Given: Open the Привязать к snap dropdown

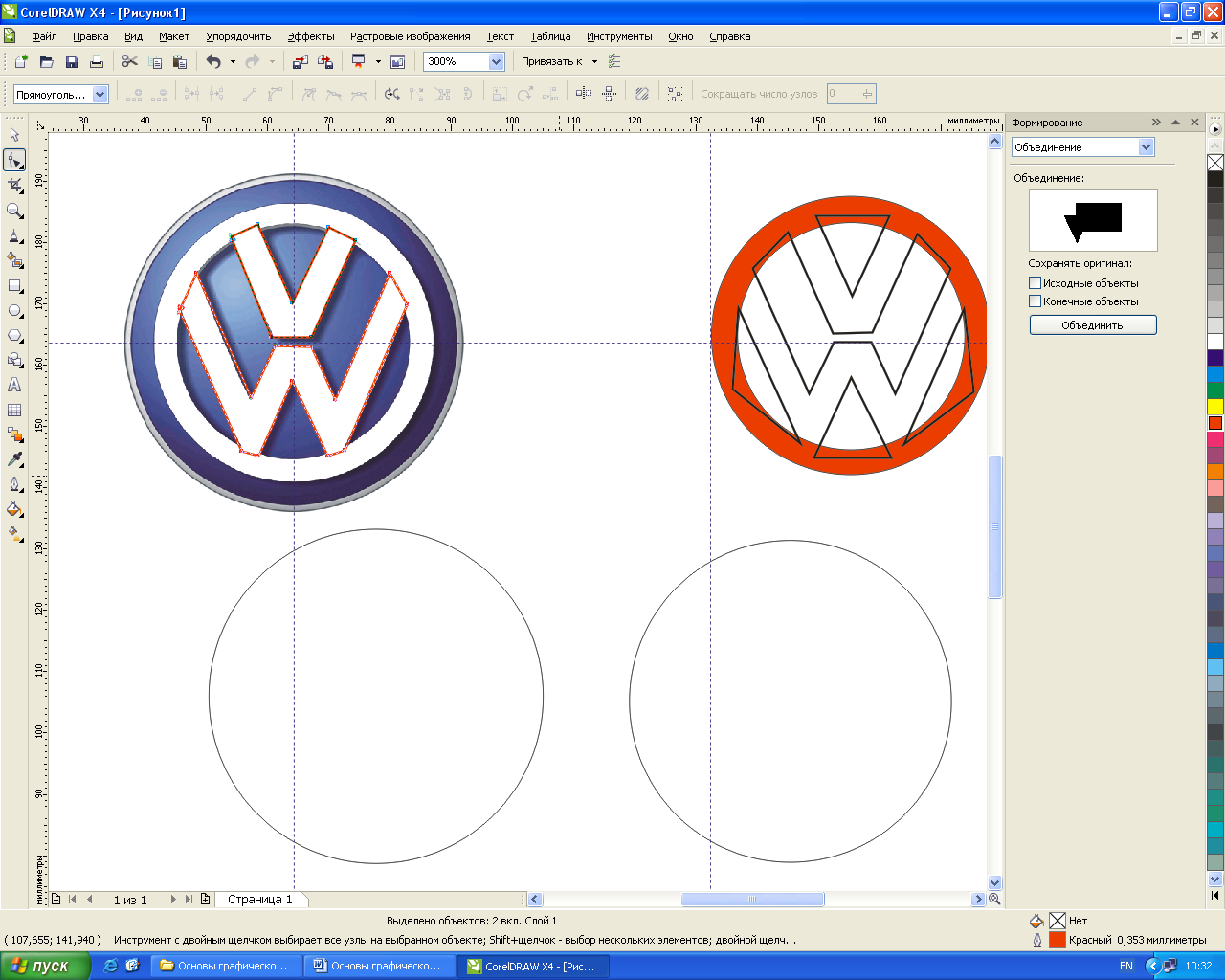Looking at the screenshot, I should (594, 61).
